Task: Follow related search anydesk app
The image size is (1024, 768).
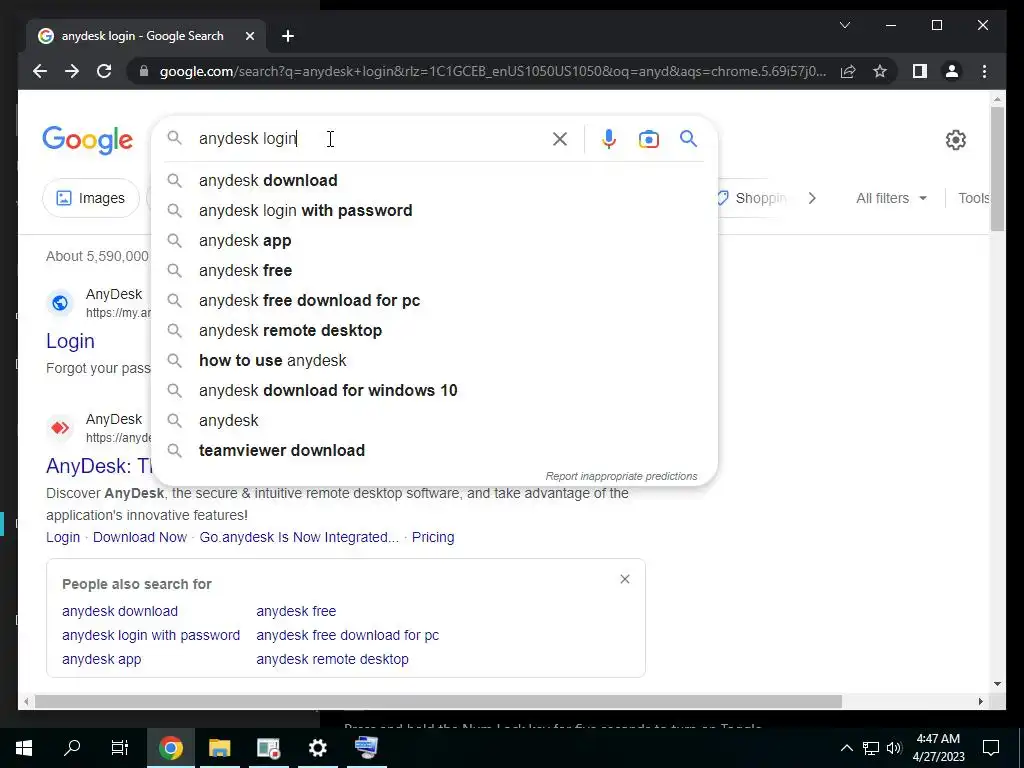Action: [x=101, y=660]
